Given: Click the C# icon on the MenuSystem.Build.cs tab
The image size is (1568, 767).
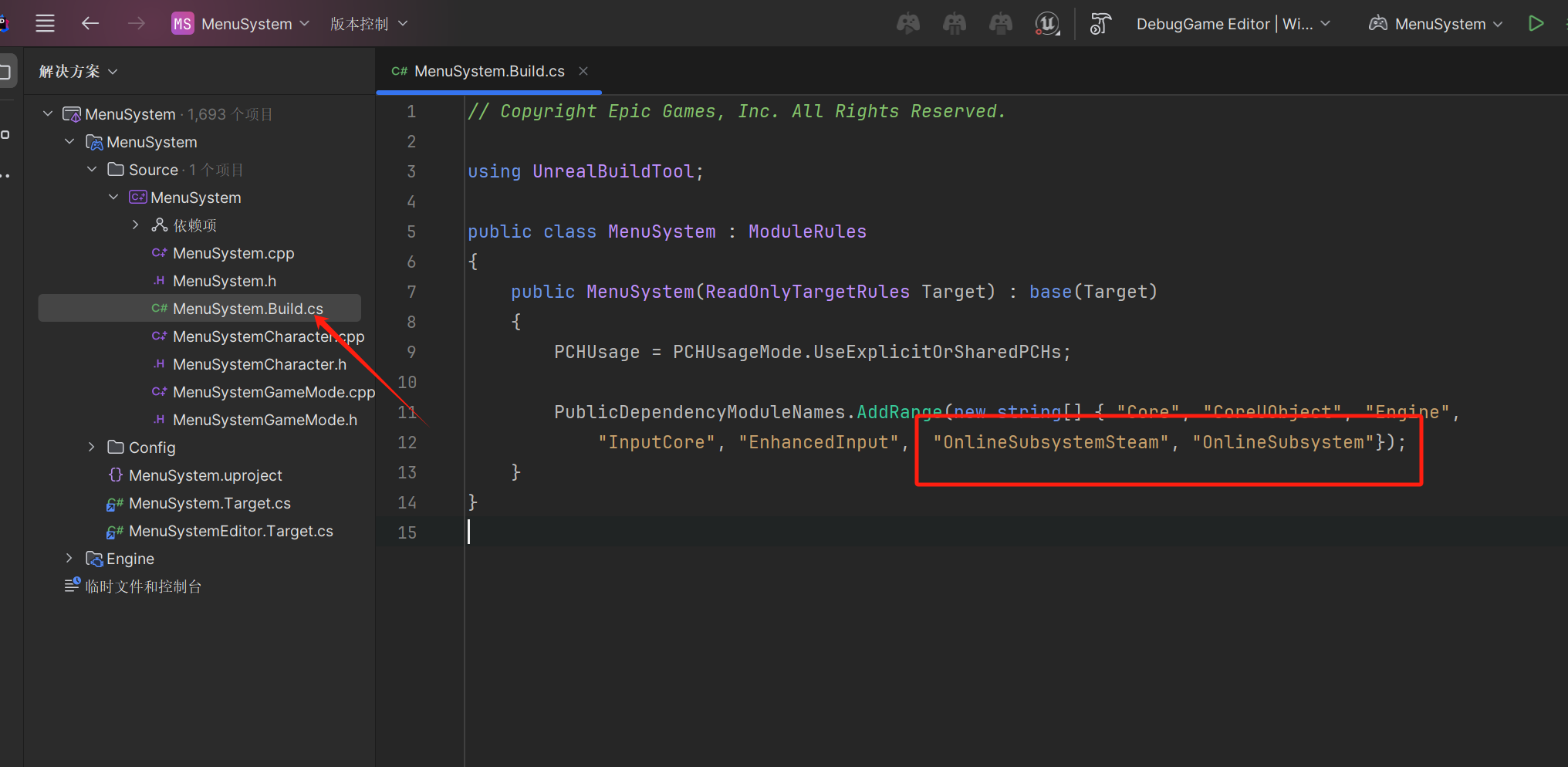Looking at the screenshot, I should 399,71.
